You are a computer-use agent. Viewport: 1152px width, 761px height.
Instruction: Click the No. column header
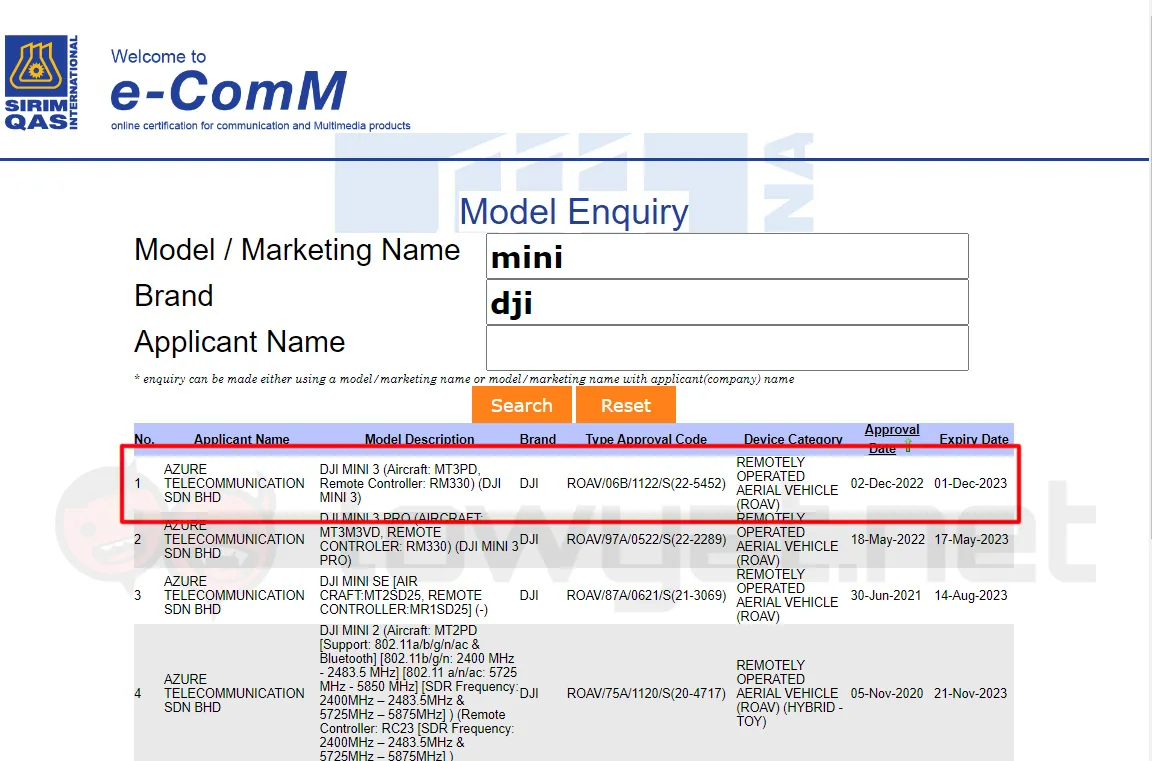pos(145,439)
